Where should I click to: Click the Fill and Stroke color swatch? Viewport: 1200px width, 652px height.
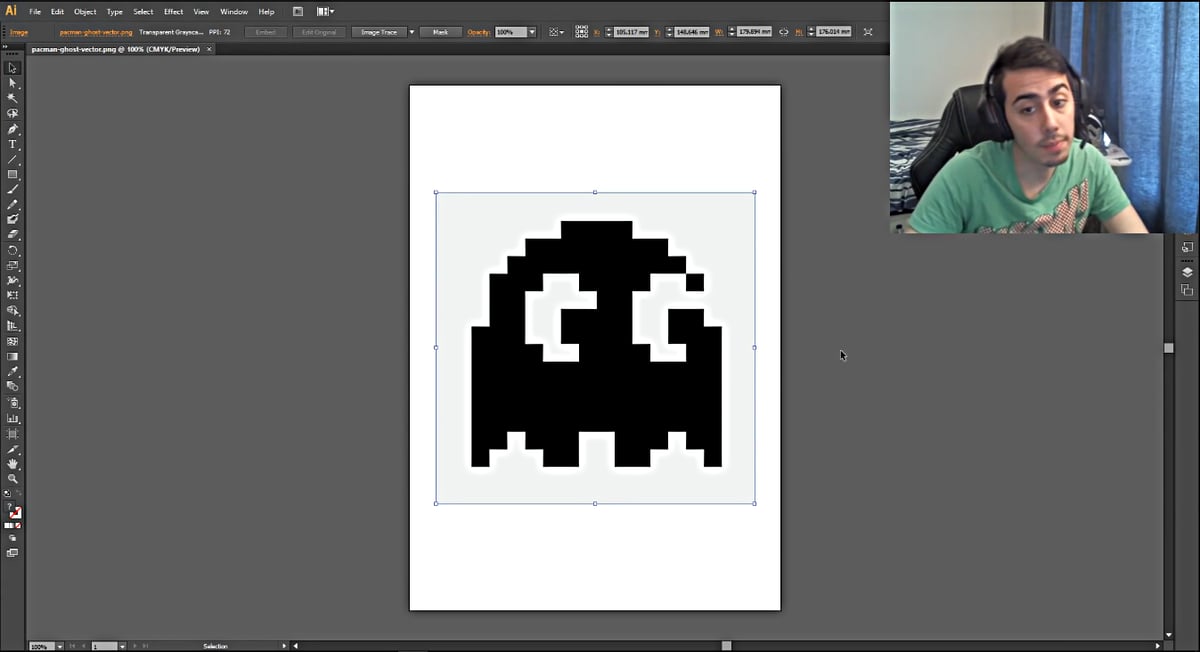tap(13, 510)
